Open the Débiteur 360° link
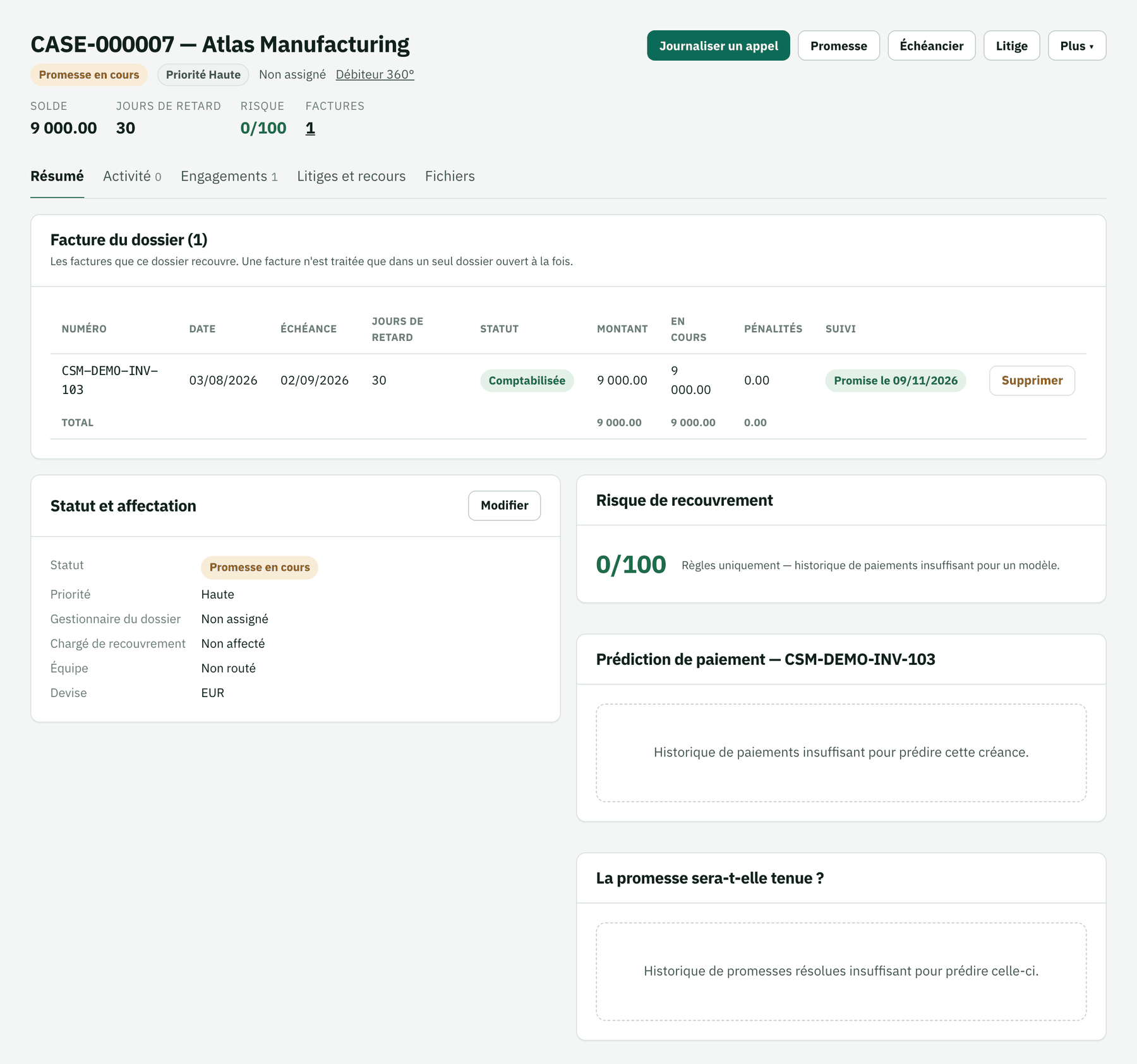 (x=375, y=75)
